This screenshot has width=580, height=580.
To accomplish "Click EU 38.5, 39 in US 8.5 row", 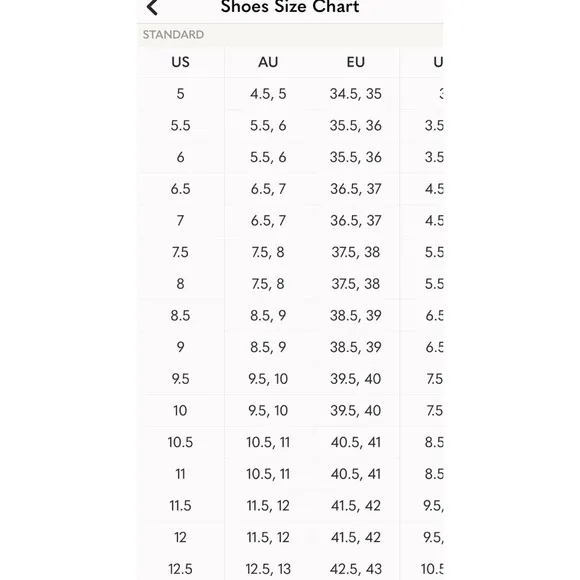I will point(356,316).
